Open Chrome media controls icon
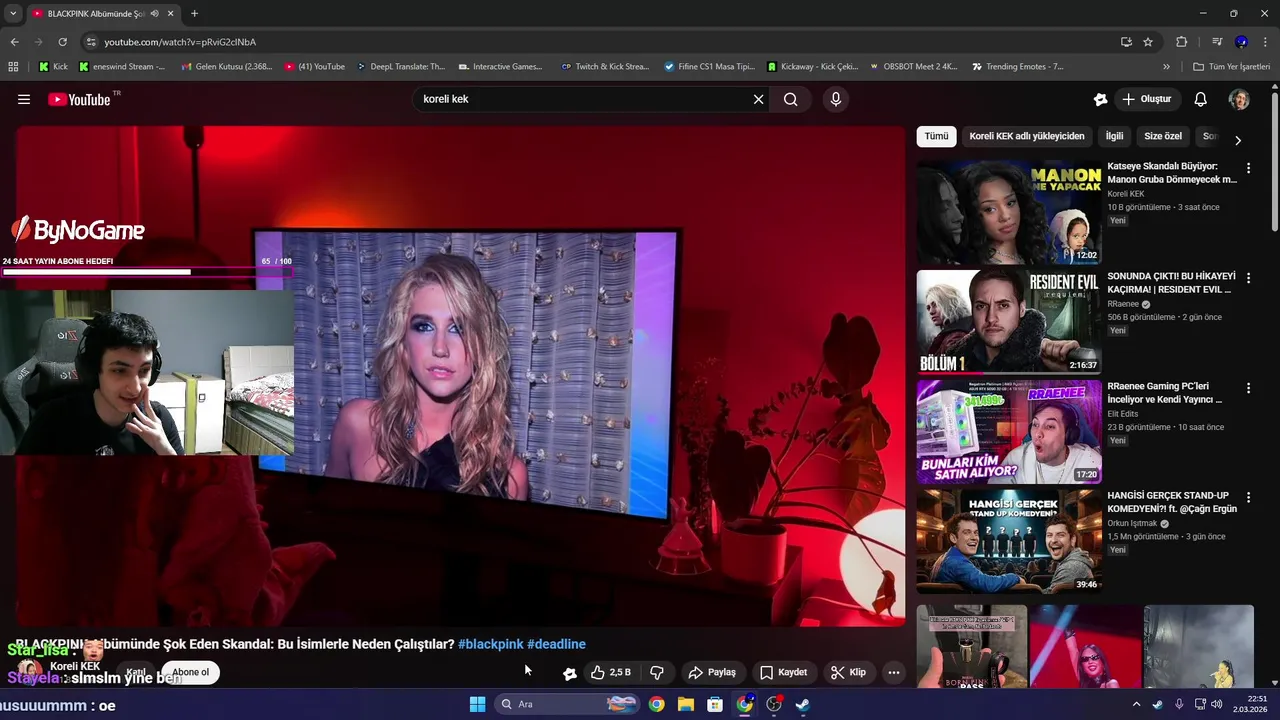 (1217, 42)
